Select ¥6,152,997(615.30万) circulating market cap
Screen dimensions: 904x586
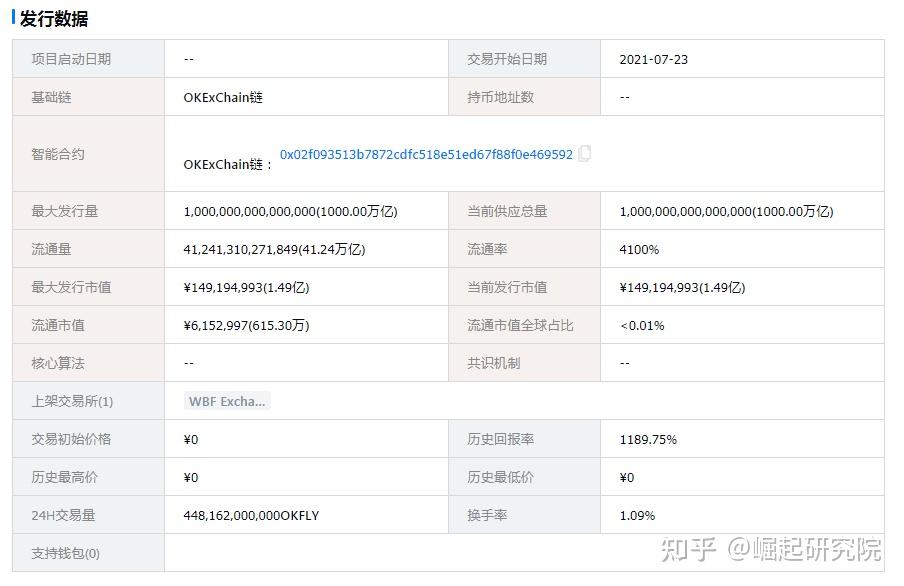[246, 326]
